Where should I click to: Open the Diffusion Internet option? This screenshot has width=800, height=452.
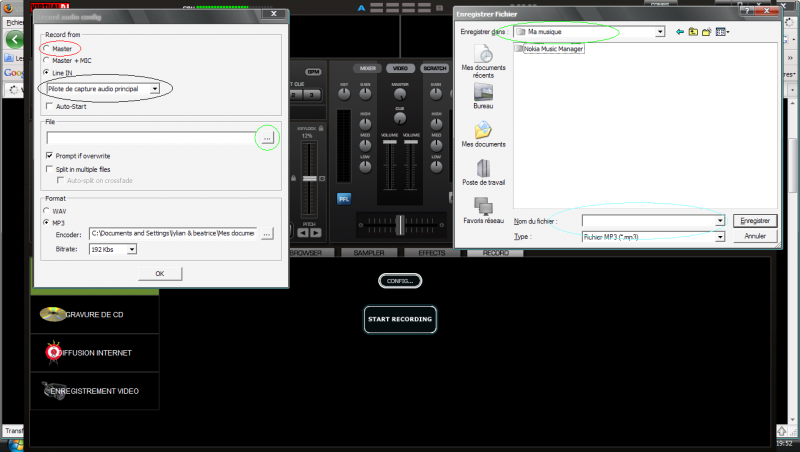tap(94, 353)
